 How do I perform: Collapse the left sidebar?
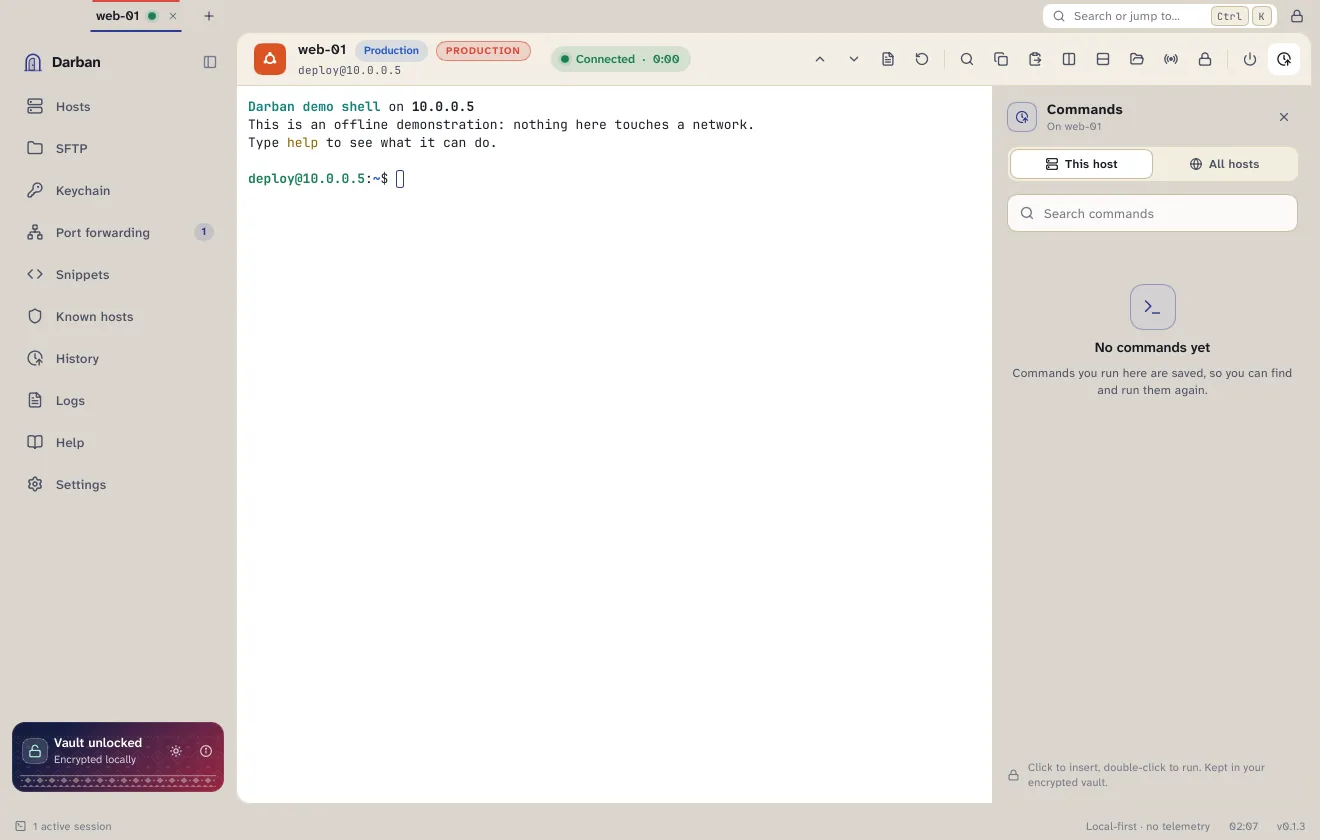coord(210,62)
